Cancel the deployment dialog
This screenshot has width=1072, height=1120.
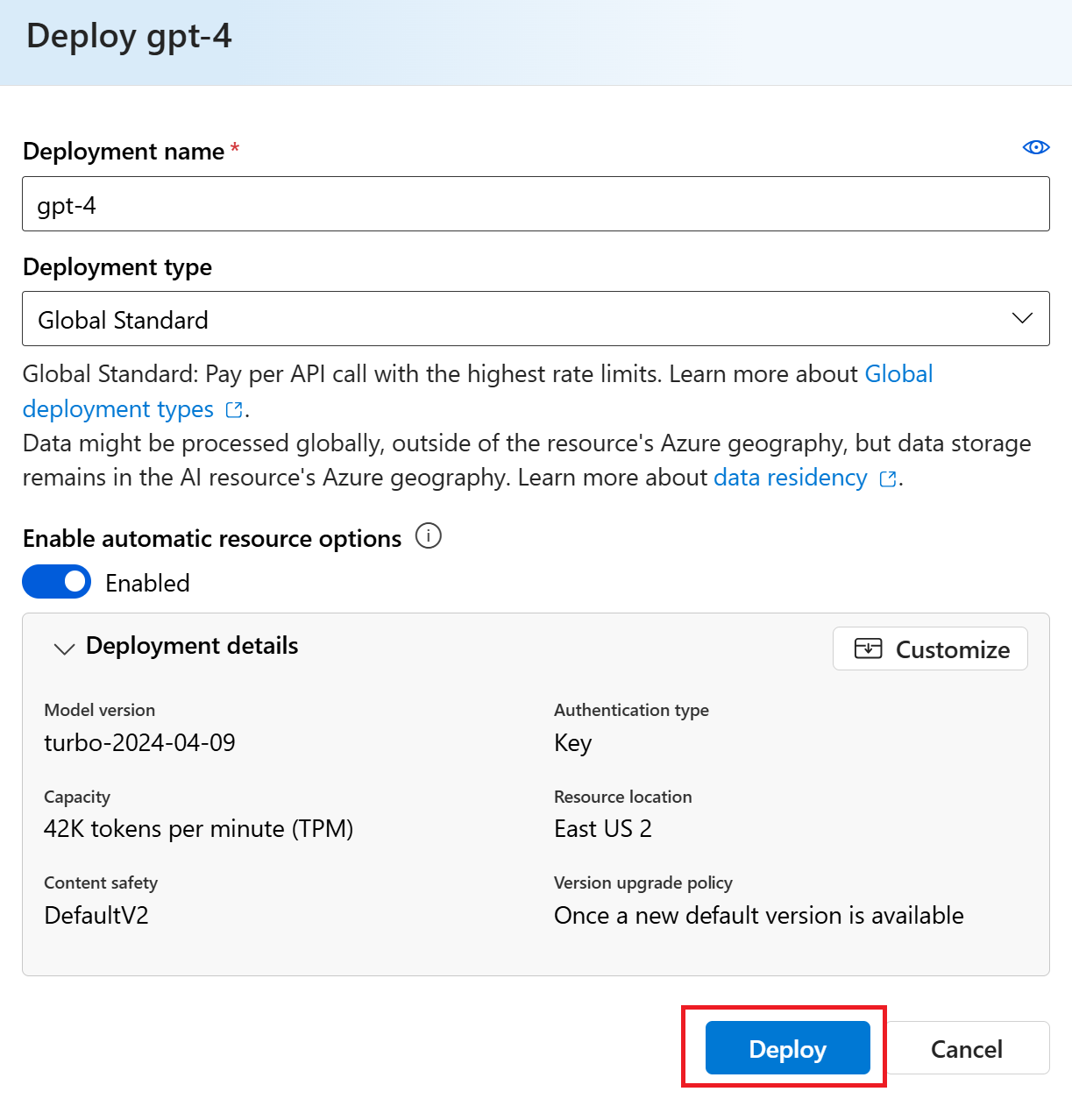click(966, 1048)
